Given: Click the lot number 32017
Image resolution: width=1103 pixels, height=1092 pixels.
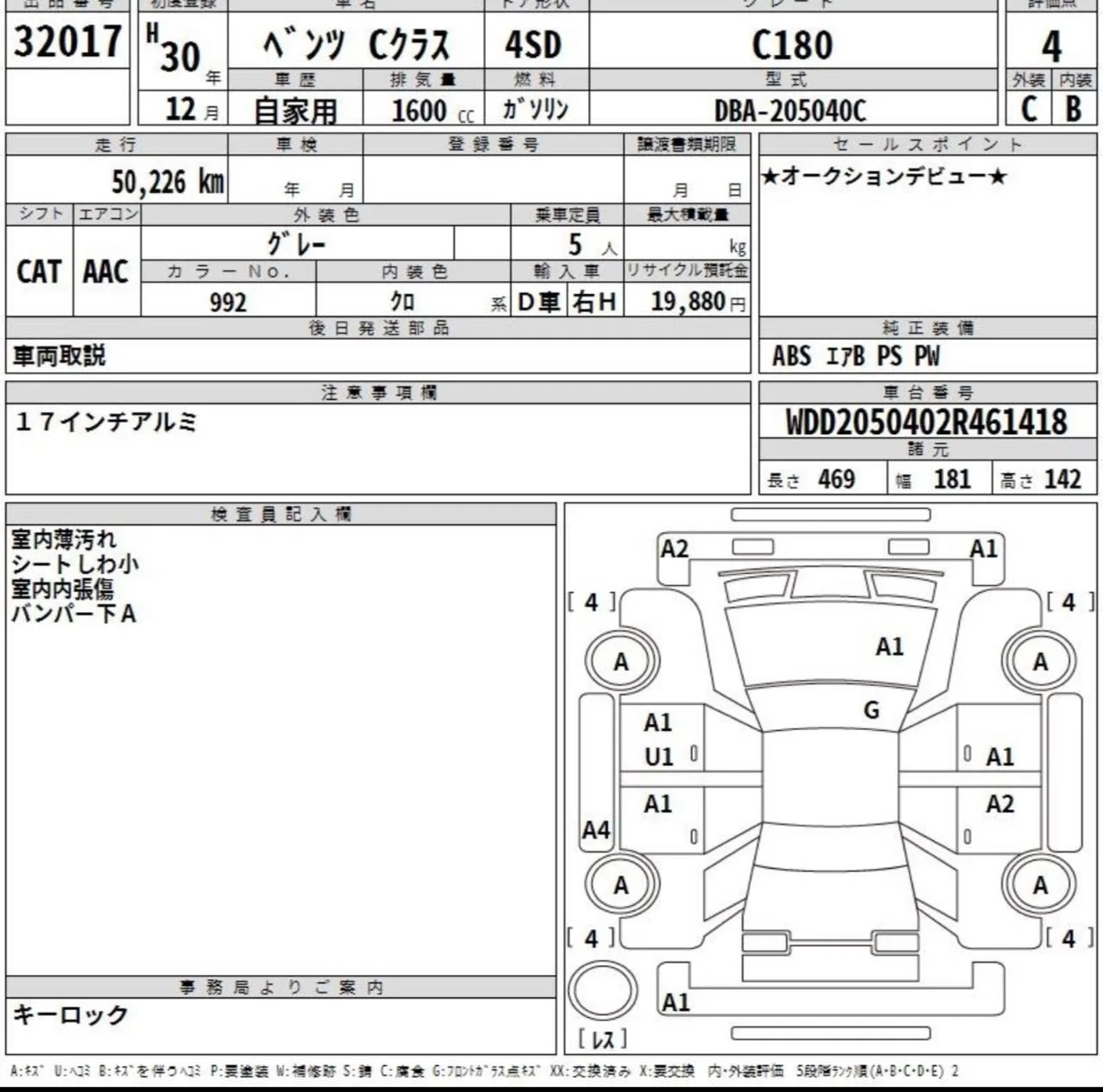Looking at the screenshot, I should (x=67, y=41).
